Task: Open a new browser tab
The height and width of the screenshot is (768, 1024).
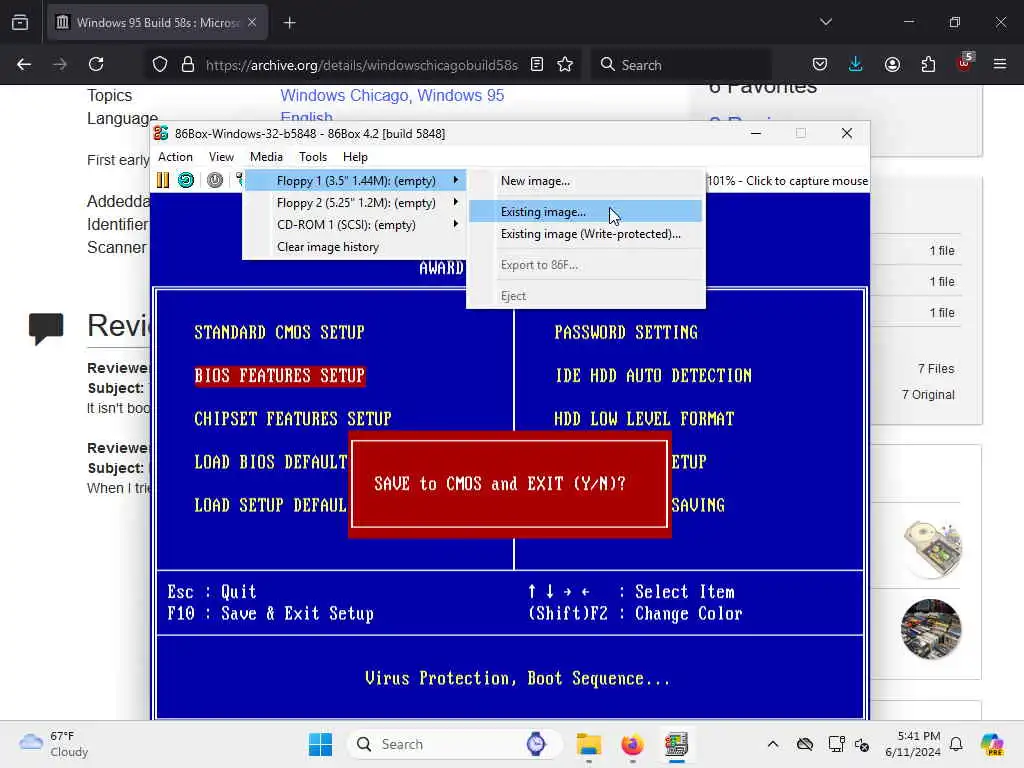Action: 289,23
